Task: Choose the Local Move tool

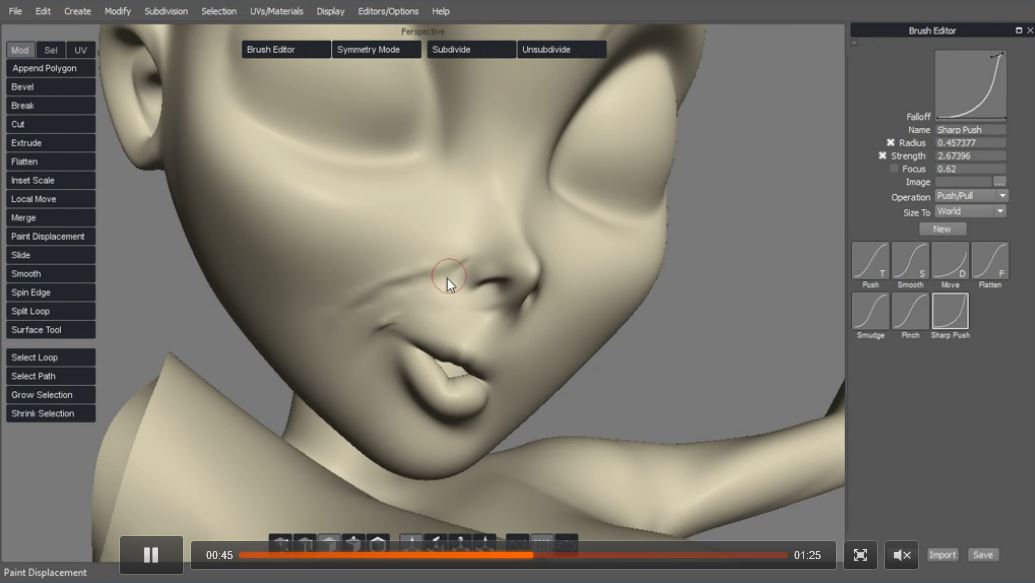Action: pos(51,199)
